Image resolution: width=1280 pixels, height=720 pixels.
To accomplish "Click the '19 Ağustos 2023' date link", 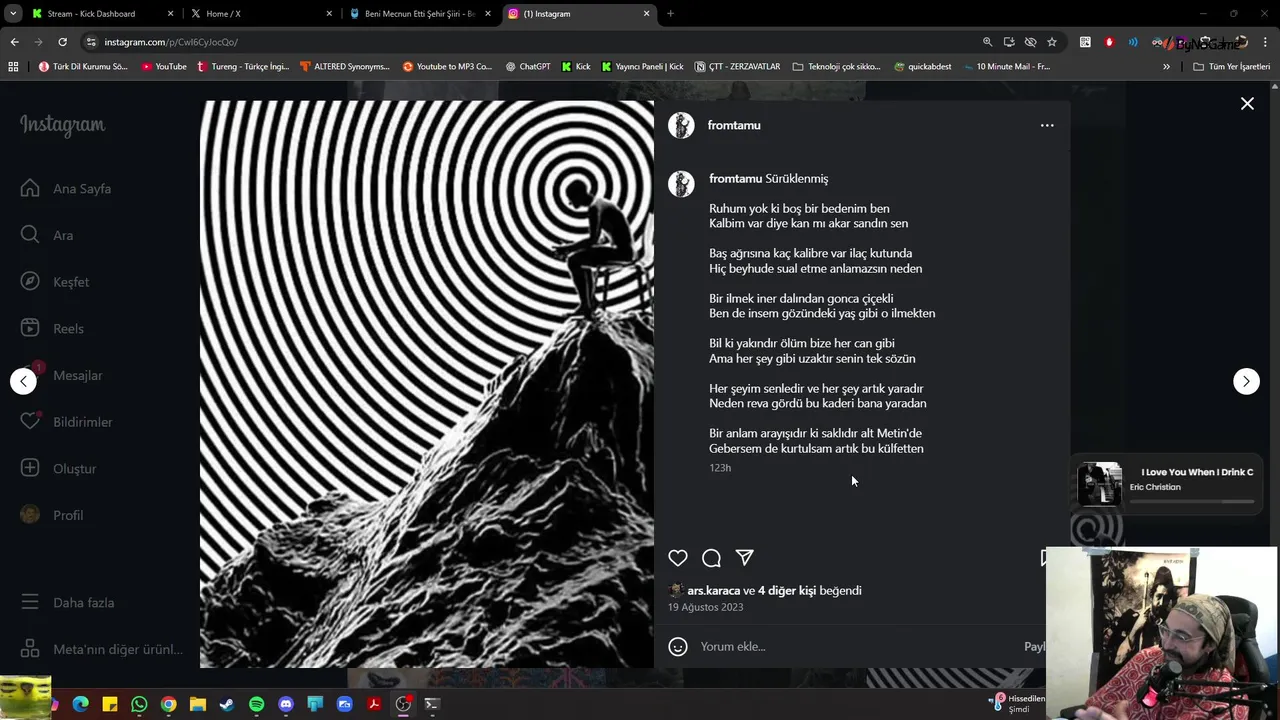I will click(x=705, y=607).
